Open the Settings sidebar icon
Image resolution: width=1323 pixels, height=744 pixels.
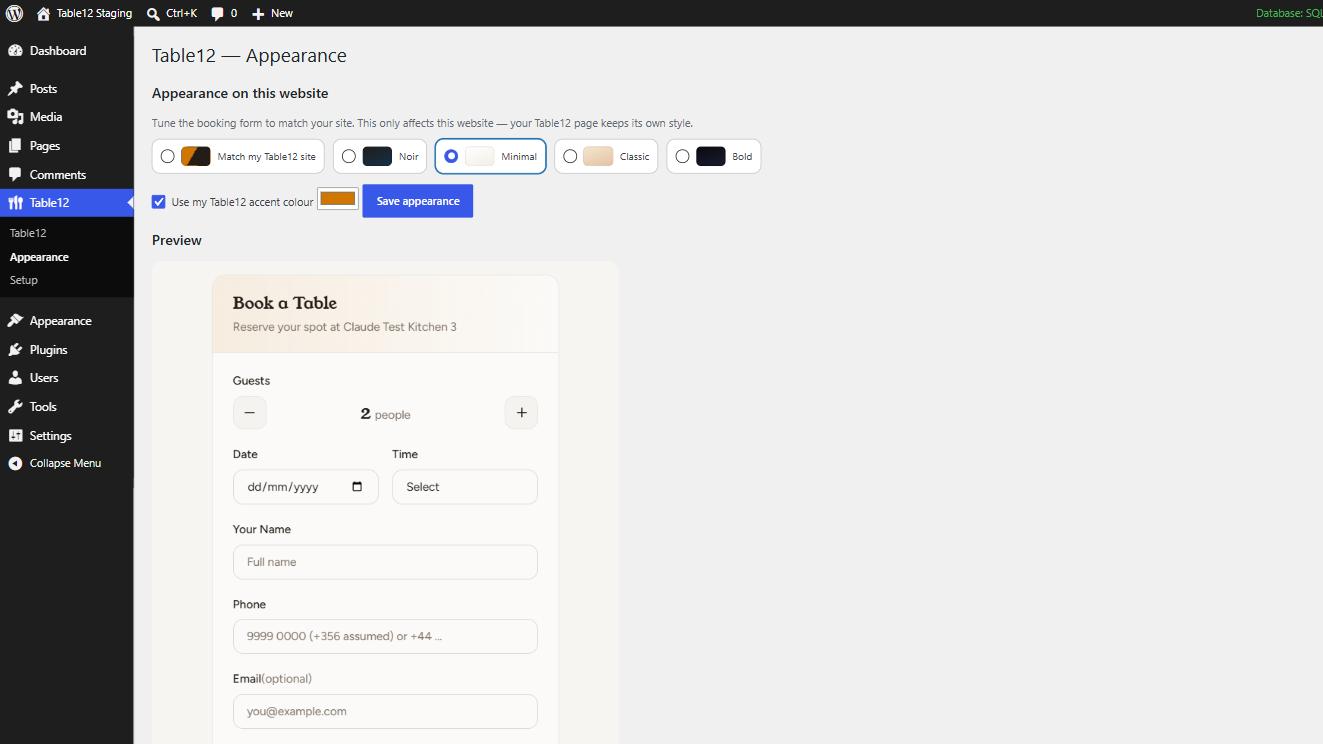15,436
